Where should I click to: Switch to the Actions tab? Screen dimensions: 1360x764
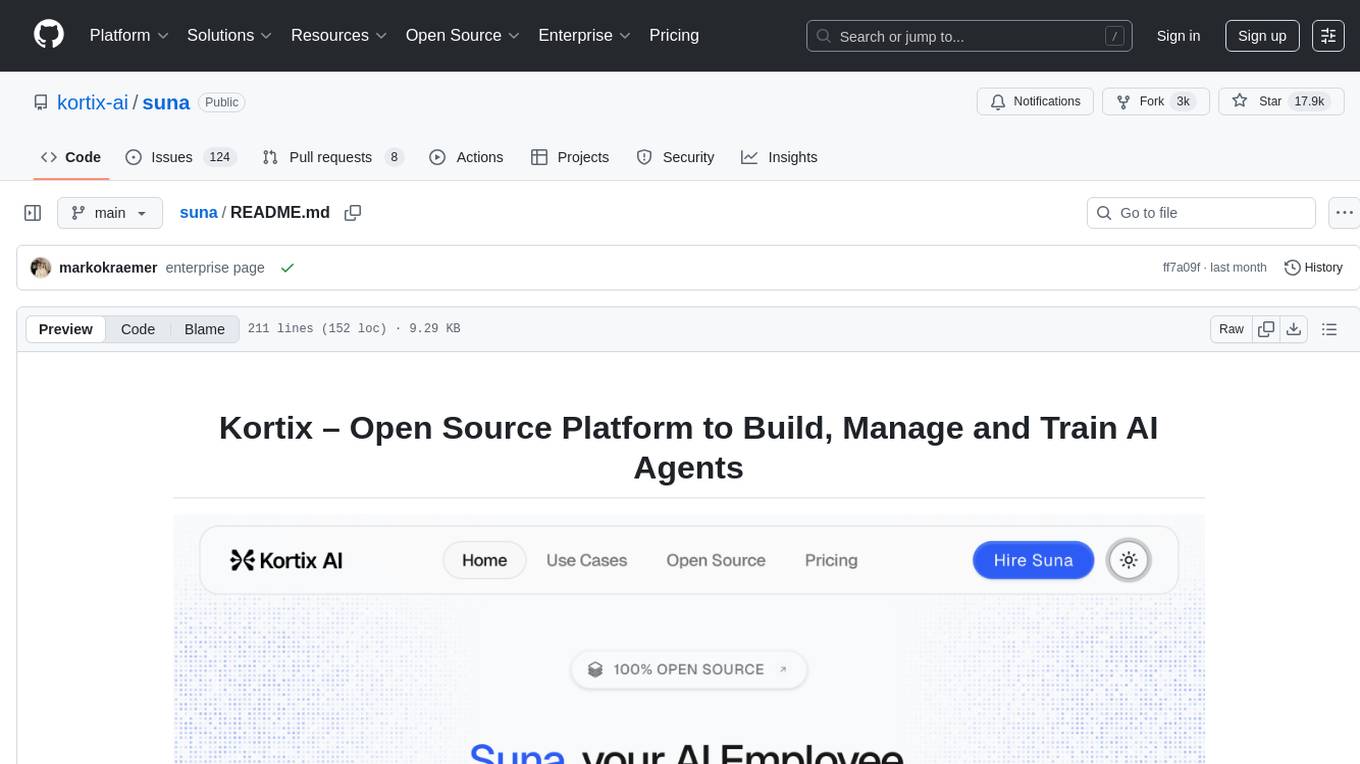pyautogui.click(x=466, y=157)
